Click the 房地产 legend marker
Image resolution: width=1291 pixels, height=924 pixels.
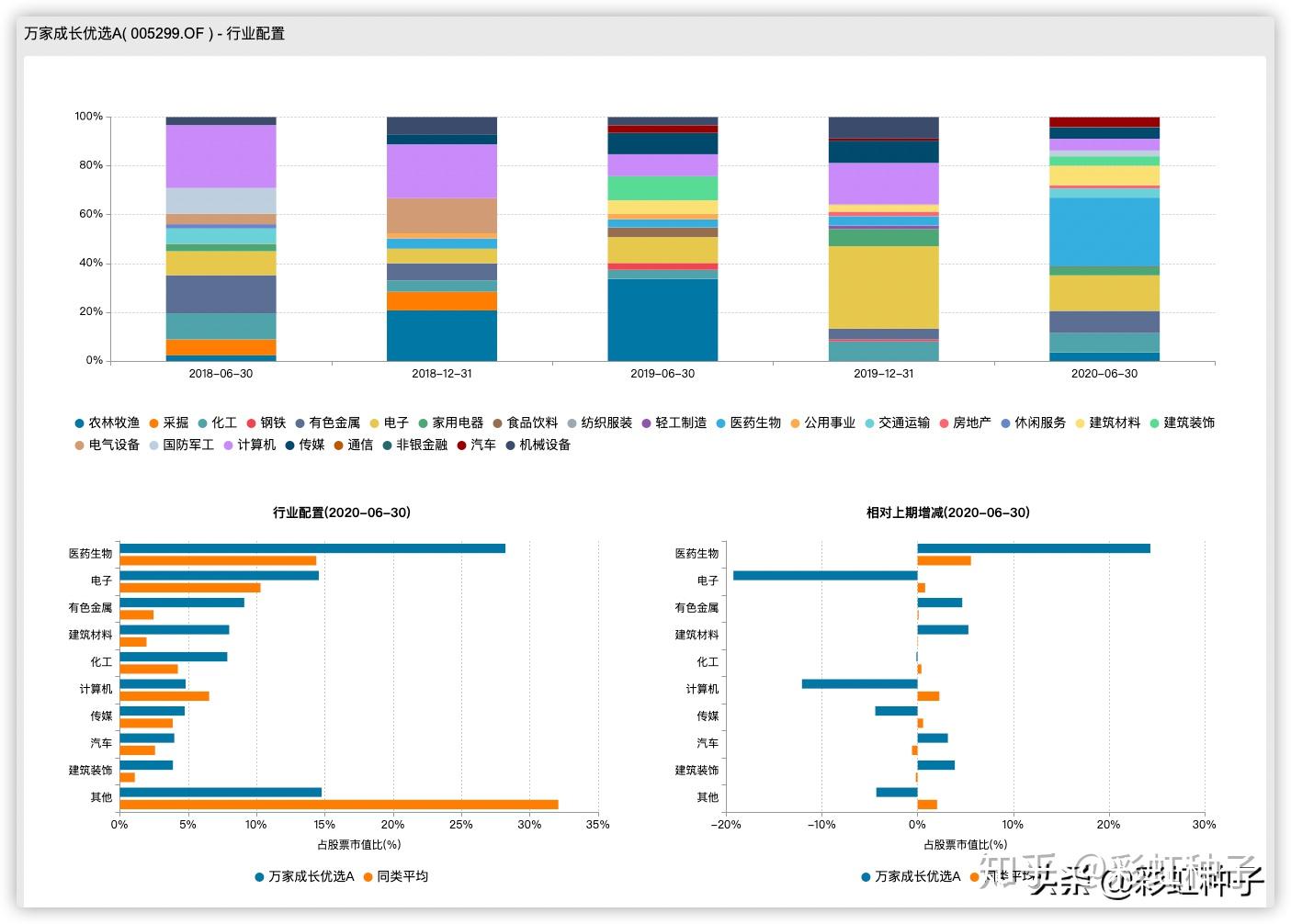coord(944,423)
